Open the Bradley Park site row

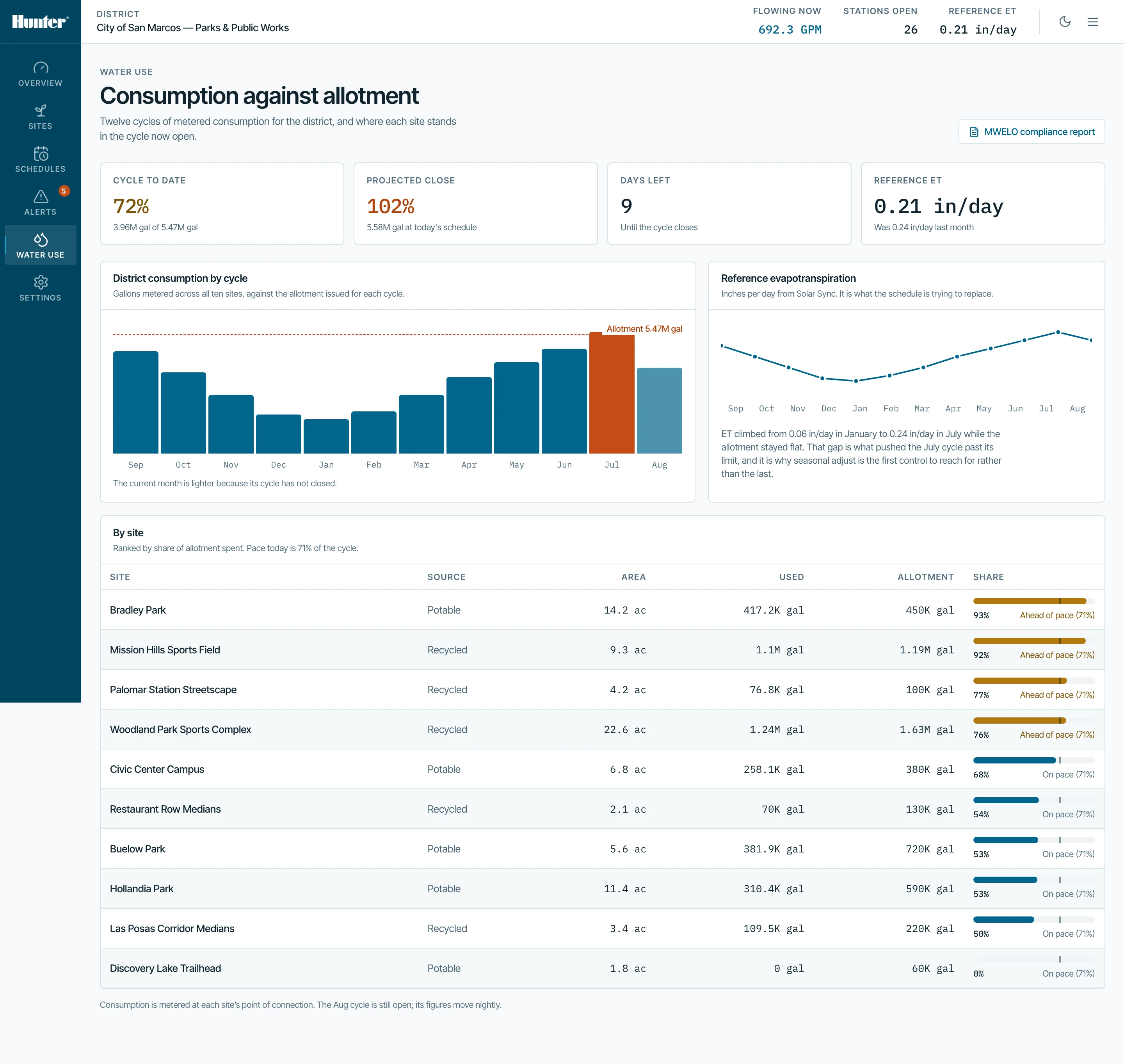602,610
